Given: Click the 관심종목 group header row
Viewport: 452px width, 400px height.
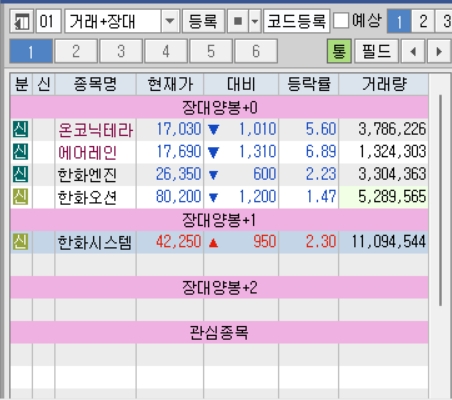Looking at the screenshot, I should (219, 332).
